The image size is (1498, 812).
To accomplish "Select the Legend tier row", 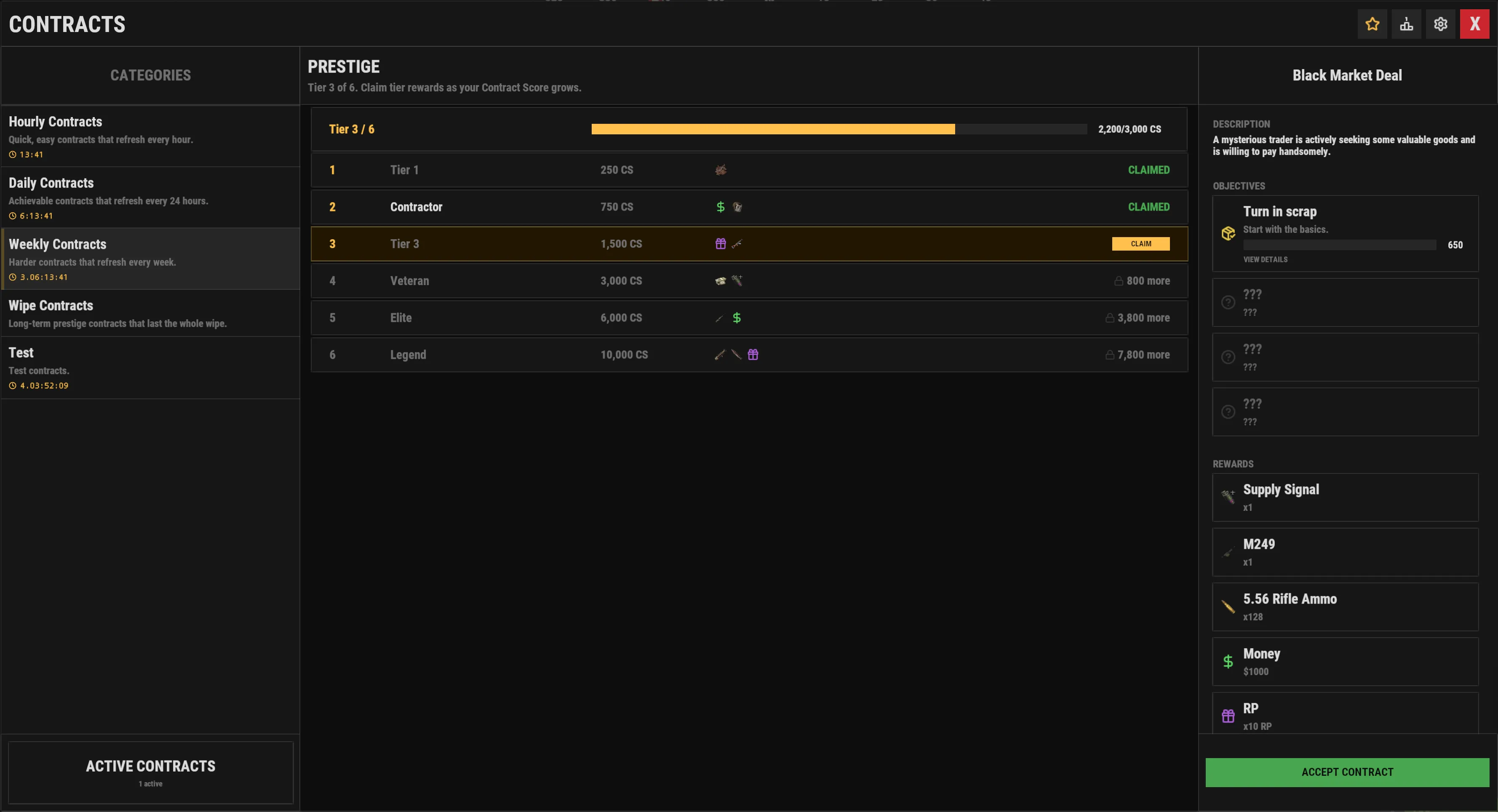I will click(x=749, y=355).
